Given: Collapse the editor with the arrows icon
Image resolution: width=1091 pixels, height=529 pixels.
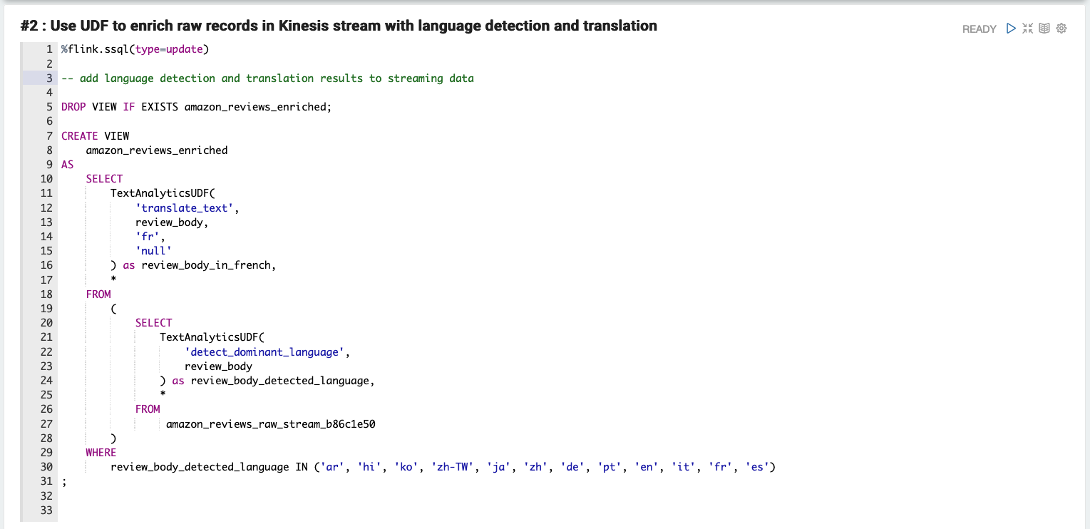Looking at the screenshot, I should (x=1028, y=29).
